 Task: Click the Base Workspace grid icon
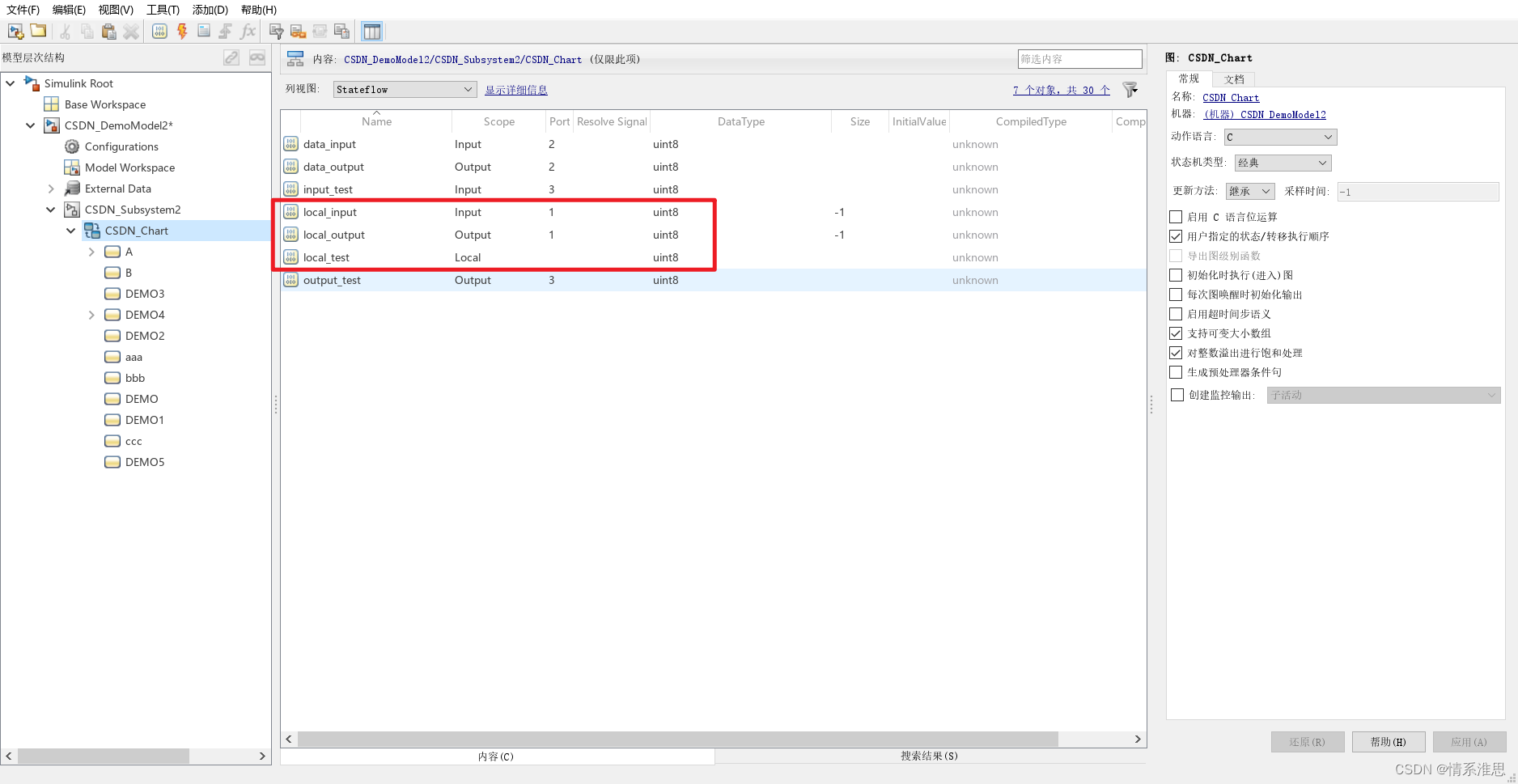pyautogui.click(x=52, y=104)
